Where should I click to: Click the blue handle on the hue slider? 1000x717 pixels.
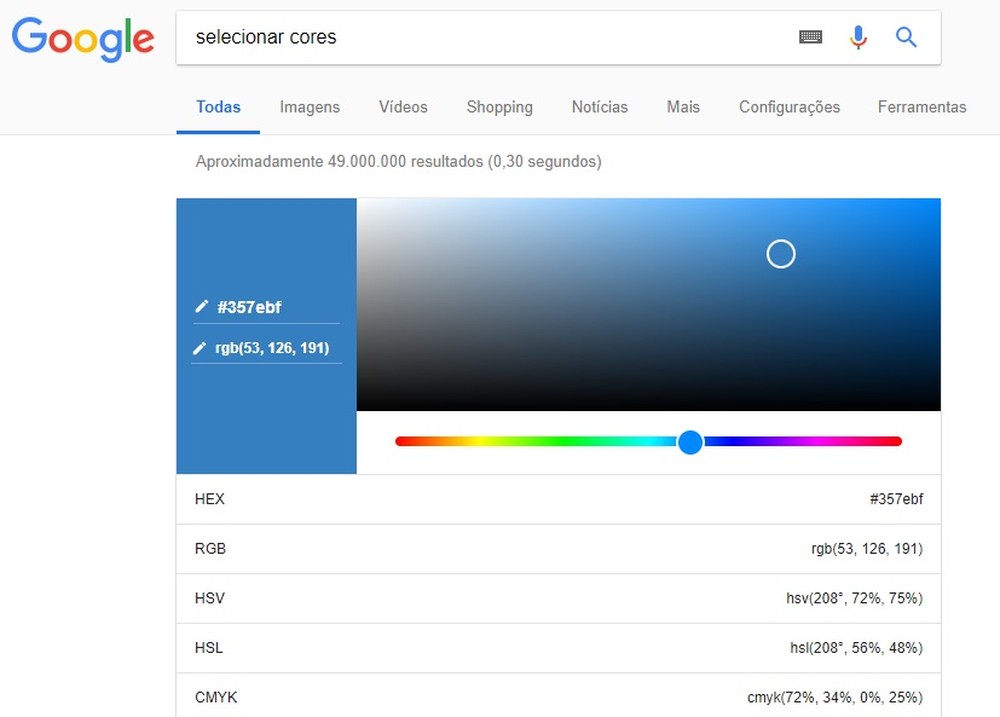[x=690, y=441]
